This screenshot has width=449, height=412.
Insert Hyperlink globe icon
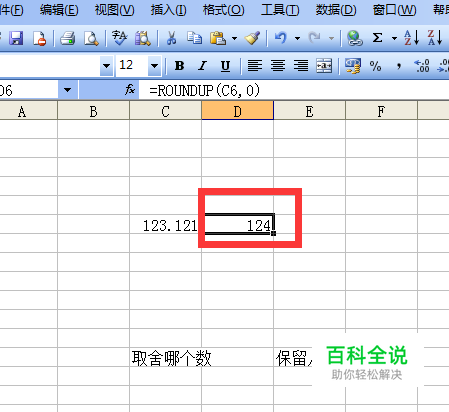coord(354,38)
